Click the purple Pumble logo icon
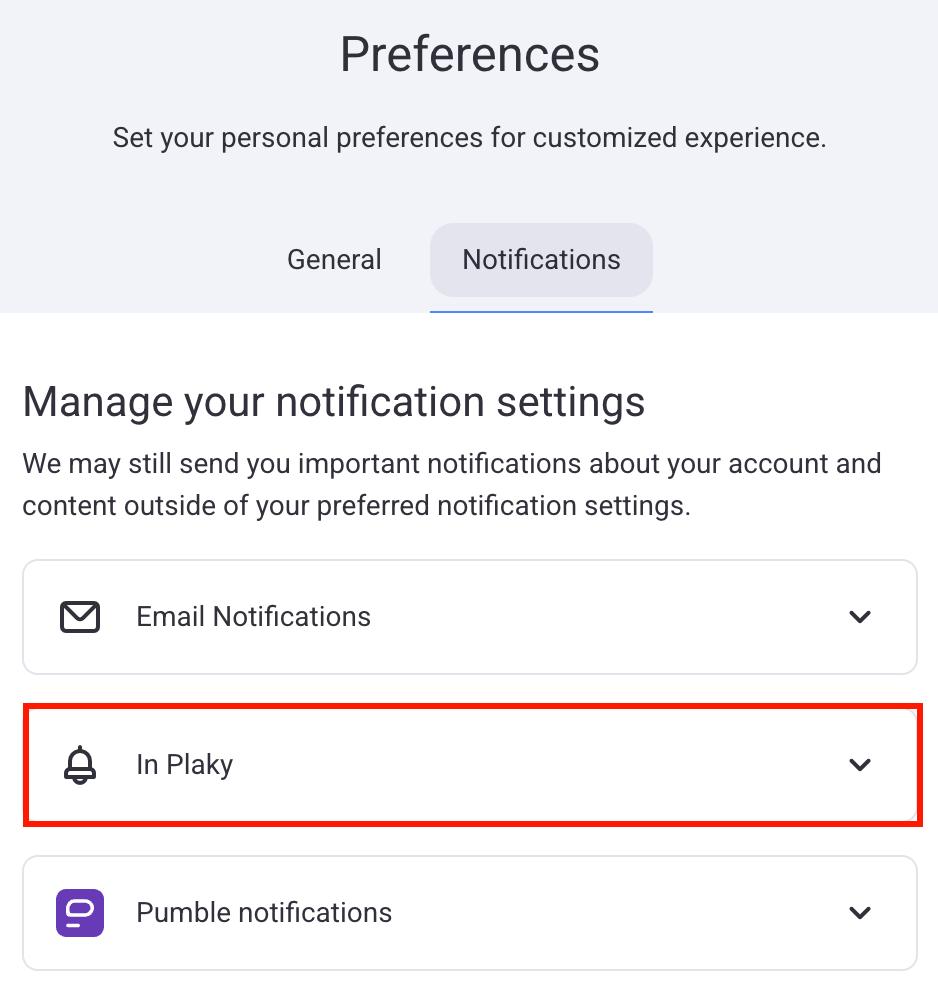Screen dimensions: 938x996 pos(80,913)
